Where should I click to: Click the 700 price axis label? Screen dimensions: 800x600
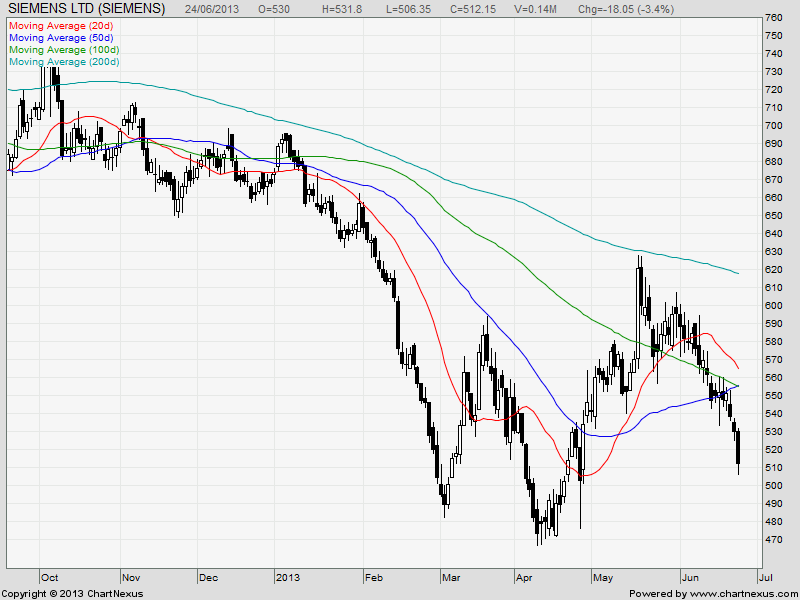click(x=774, y=126)
